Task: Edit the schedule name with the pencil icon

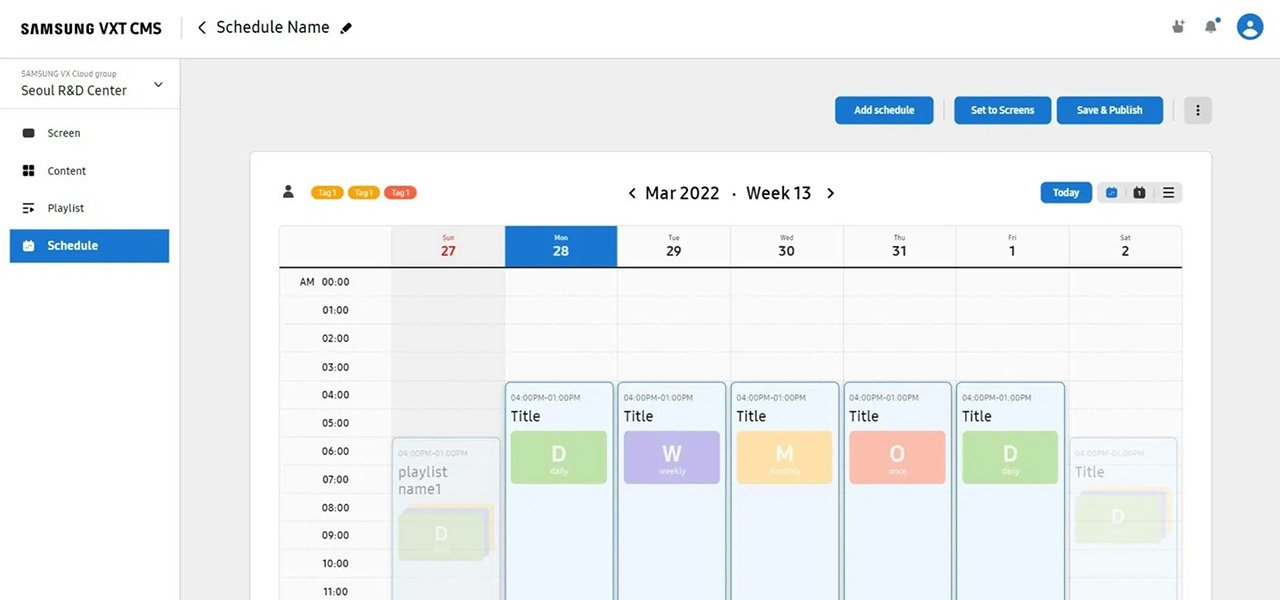Action: point(346,28)
